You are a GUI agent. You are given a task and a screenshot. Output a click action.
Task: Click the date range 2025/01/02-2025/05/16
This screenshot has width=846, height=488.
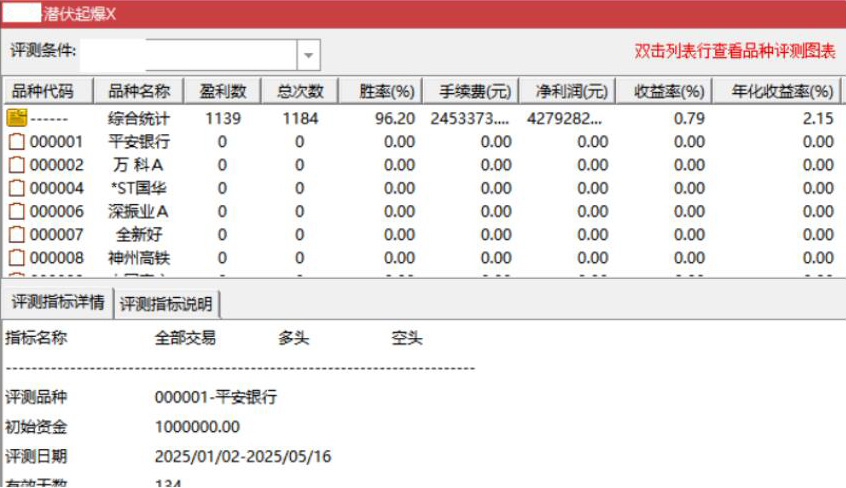[x=243, y=457]
